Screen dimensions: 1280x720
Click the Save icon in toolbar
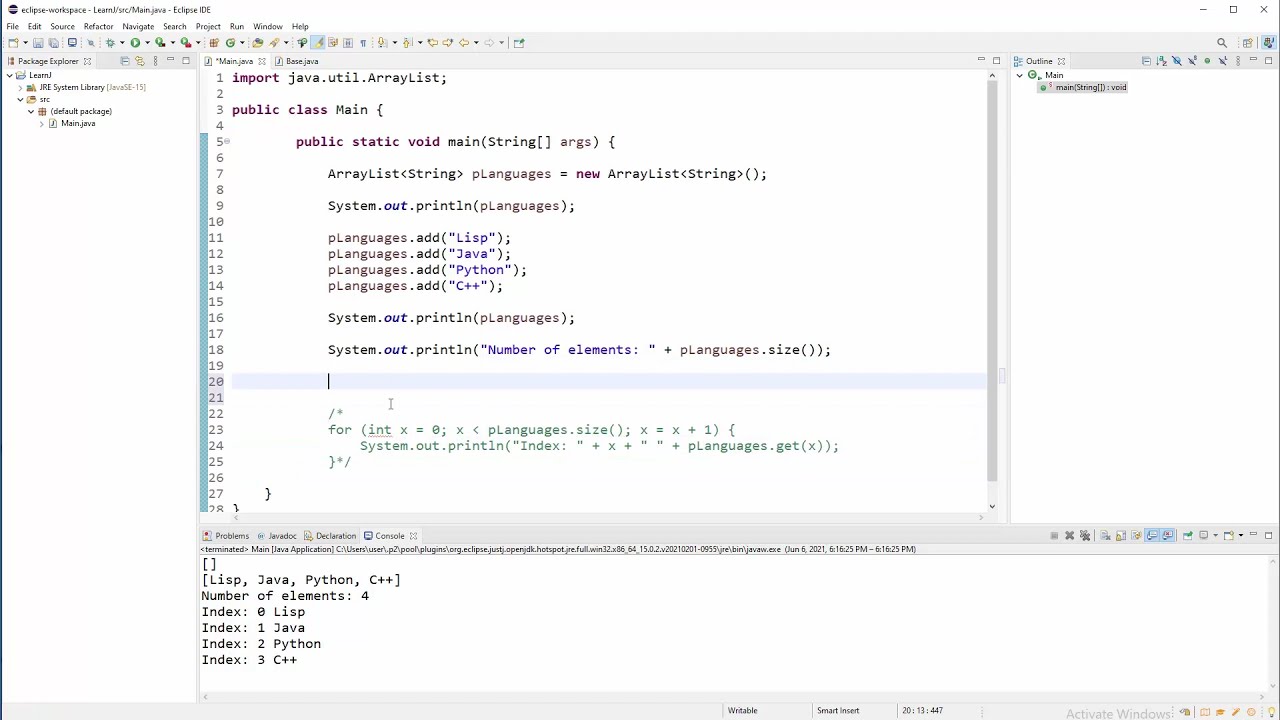(x=38, y=42)
